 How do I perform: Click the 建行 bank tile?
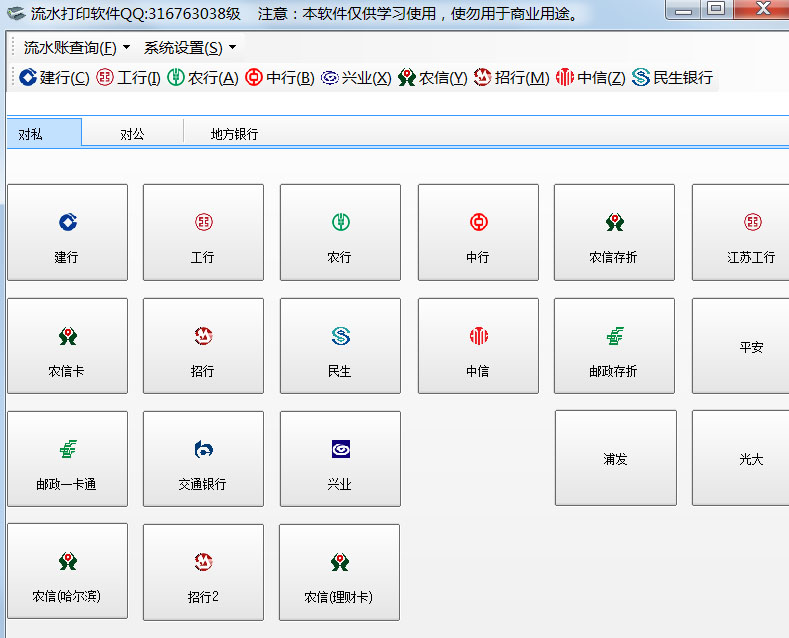click(x=67, y=232)
